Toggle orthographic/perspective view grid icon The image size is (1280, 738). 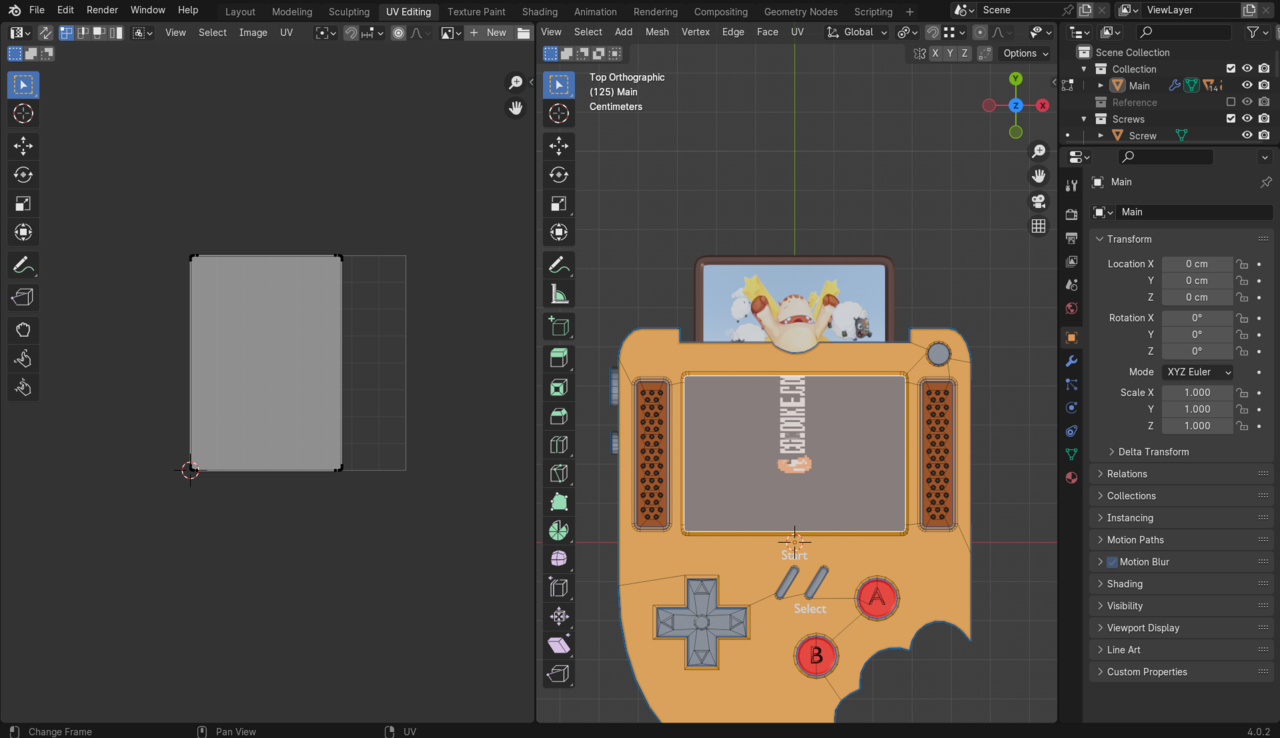click(1039, 226)
